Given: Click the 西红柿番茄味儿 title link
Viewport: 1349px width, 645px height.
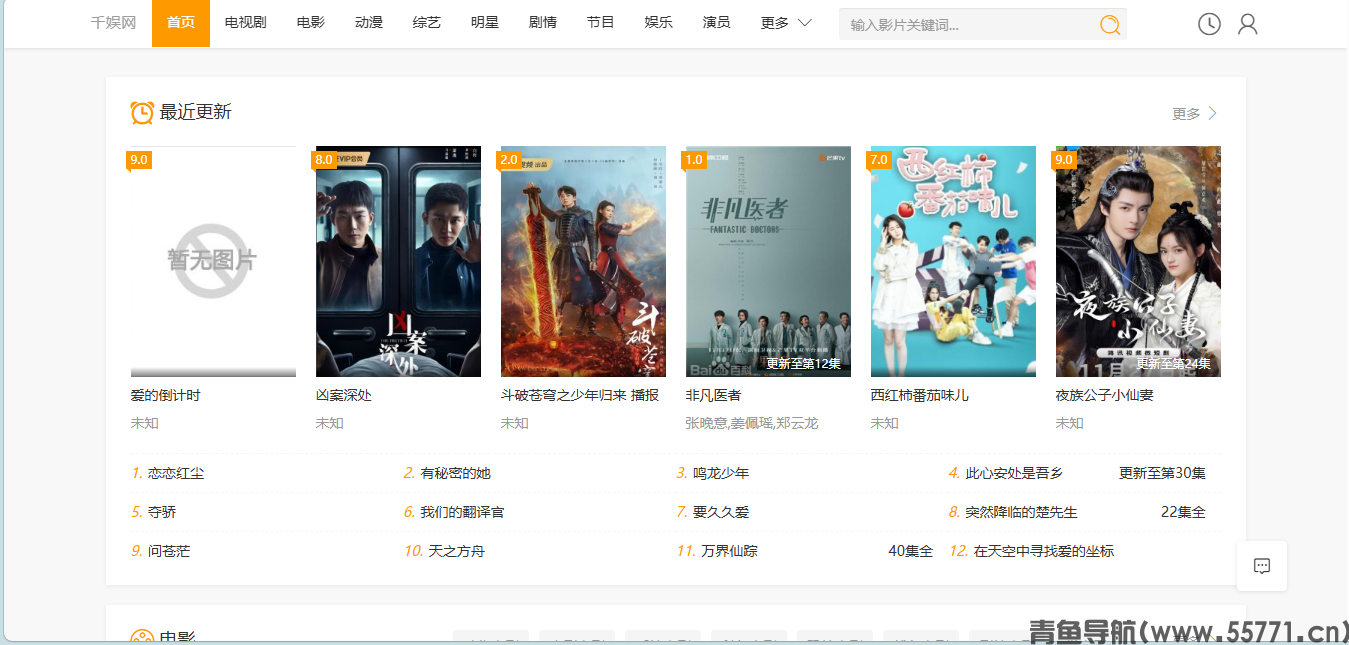Looking at the screenshot, I should (x=920, y=396).
